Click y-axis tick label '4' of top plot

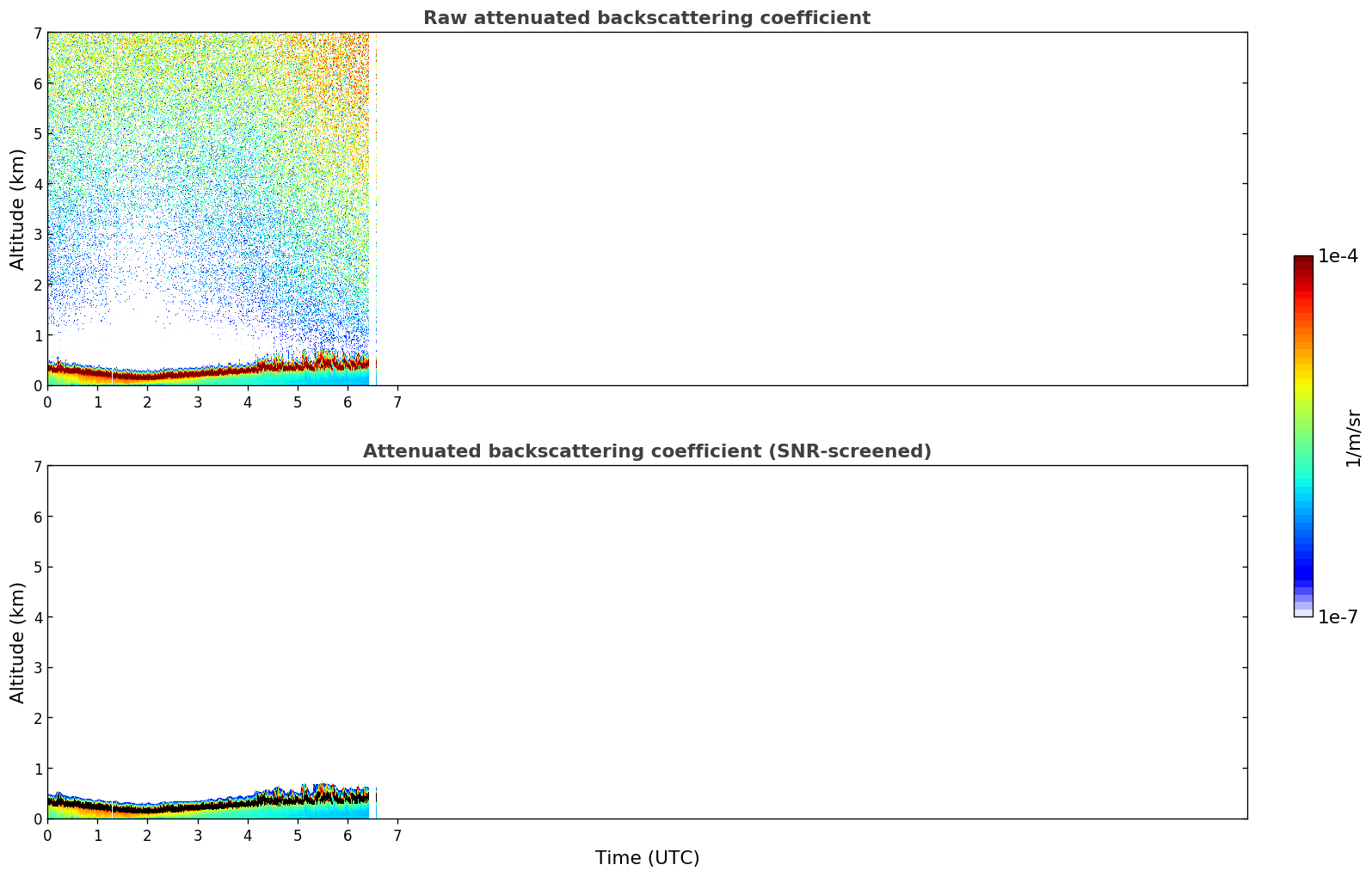pos(37,184)
